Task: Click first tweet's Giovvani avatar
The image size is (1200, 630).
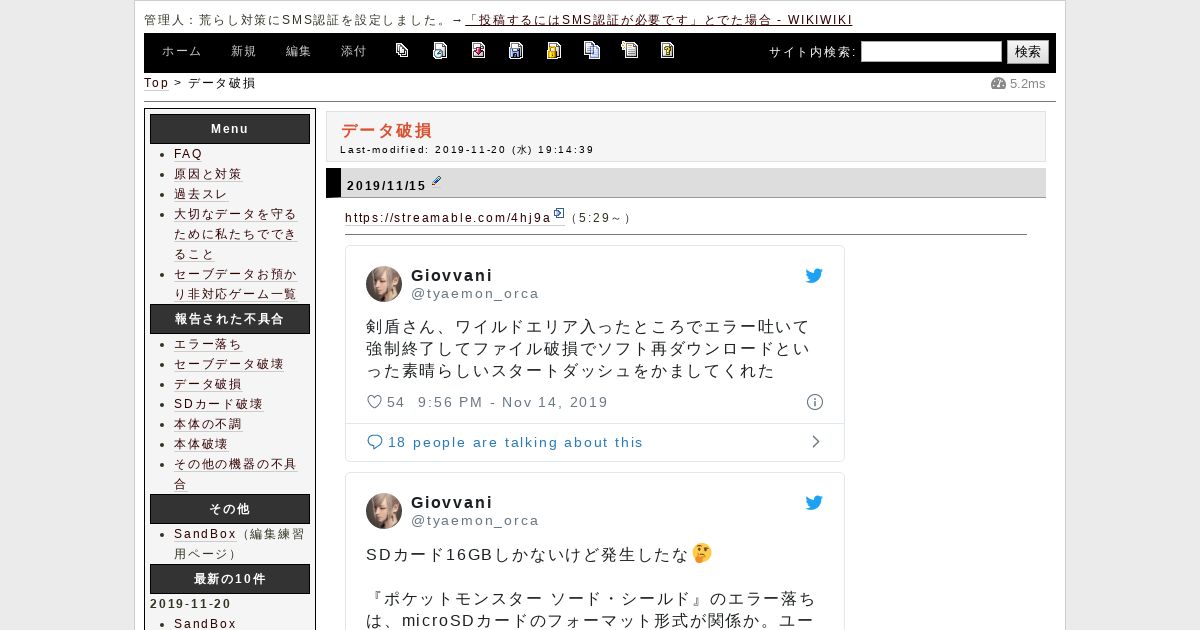Action: click(384, 284)
